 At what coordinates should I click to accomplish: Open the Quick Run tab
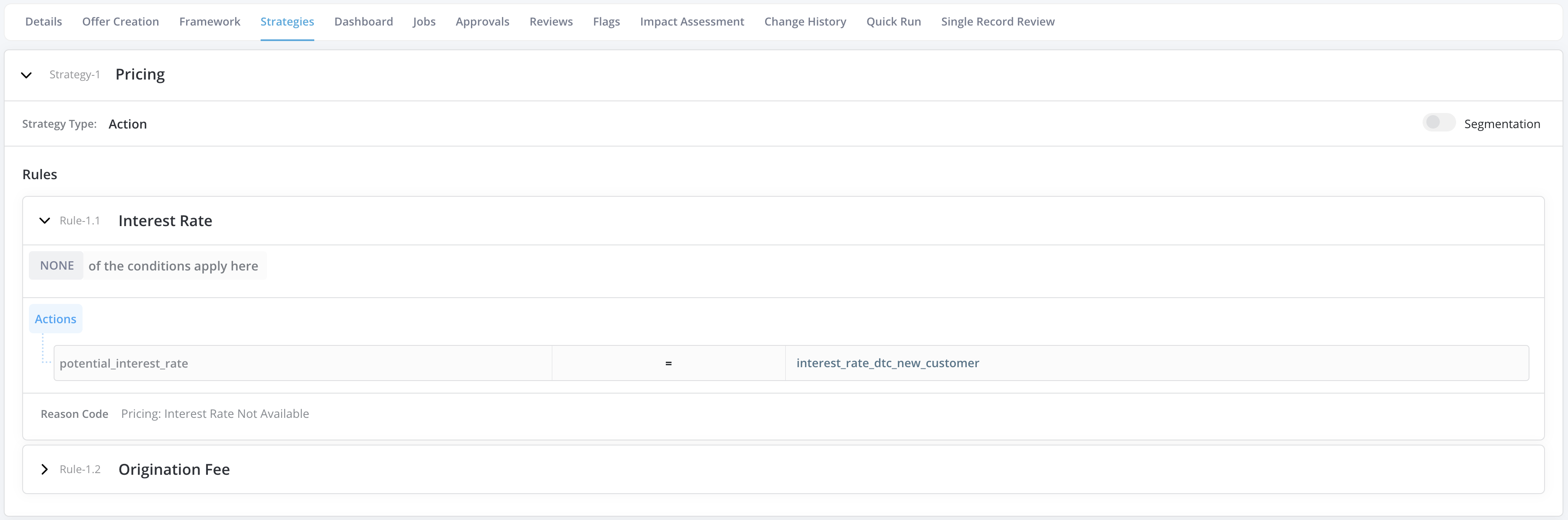pyautogui.click(x=893, y=22)
